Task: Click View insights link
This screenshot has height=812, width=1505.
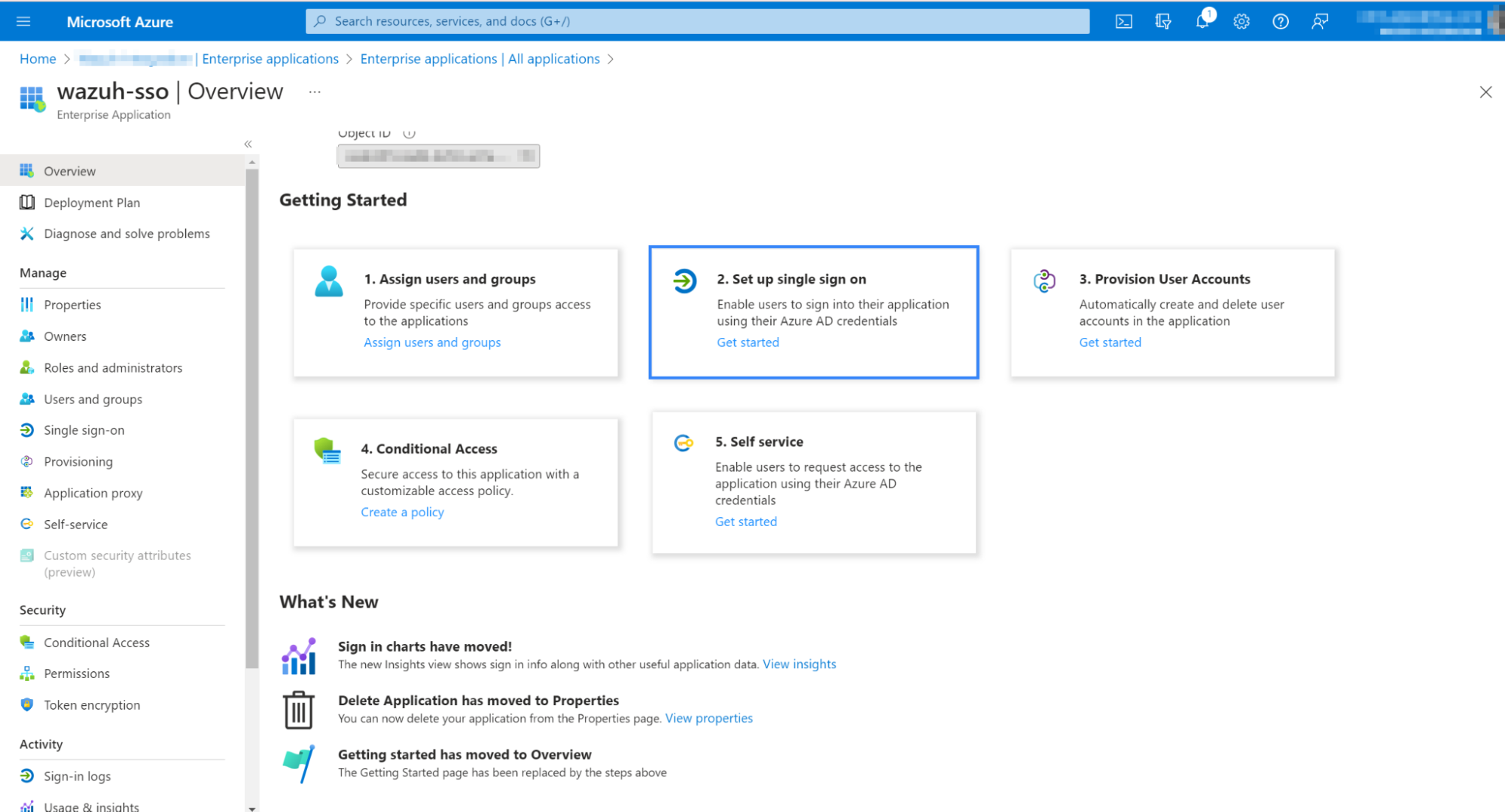Action: coord(799,664)
